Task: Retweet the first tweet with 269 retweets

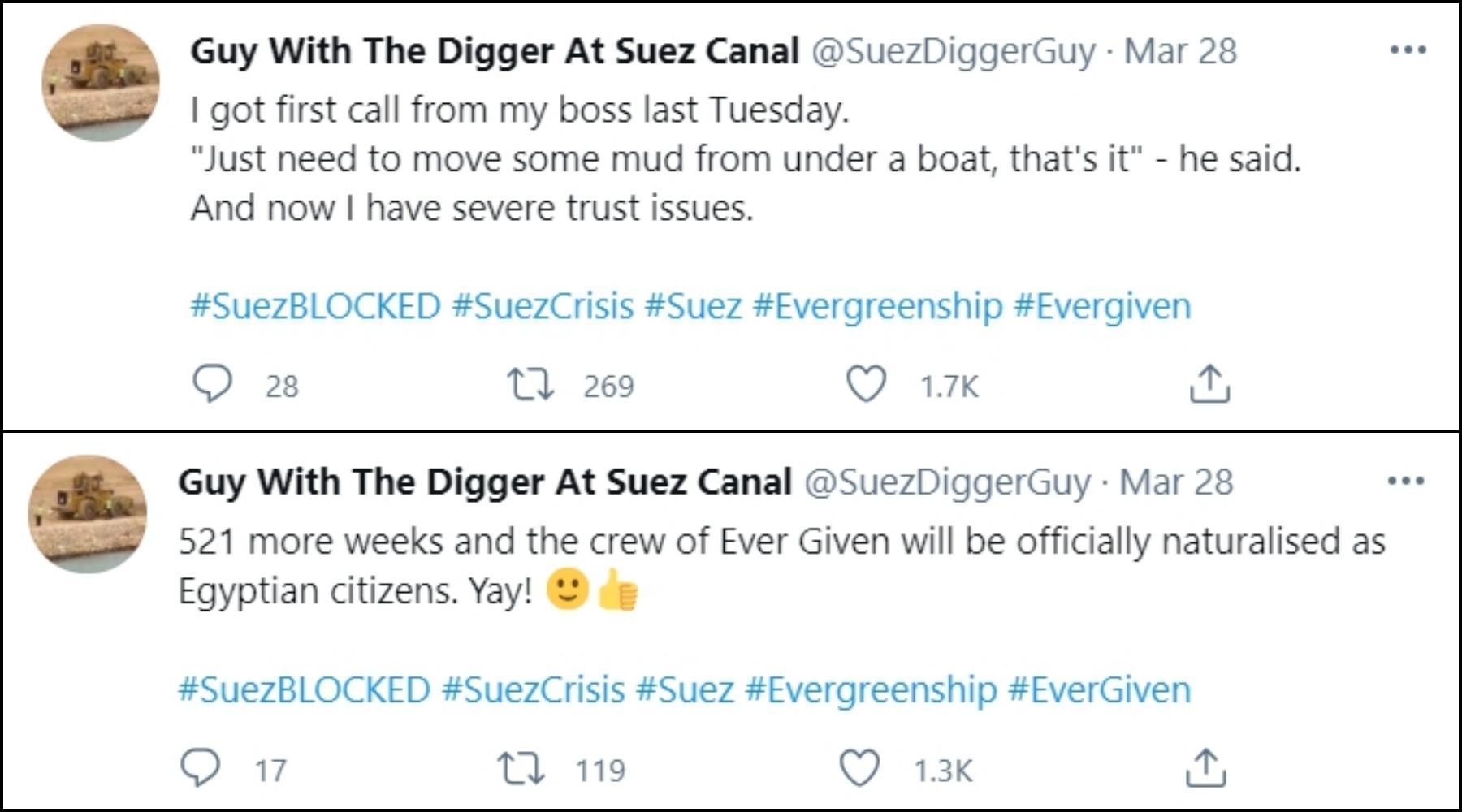Action: 530,384
